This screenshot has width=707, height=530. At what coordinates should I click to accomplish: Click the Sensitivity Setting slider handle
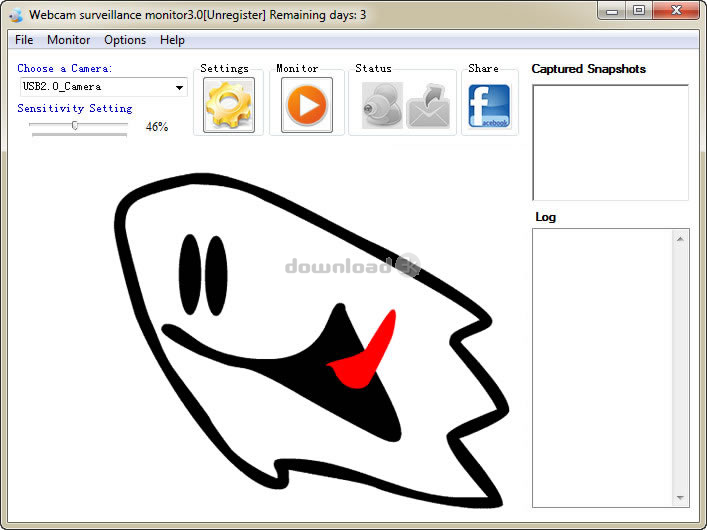tap(75, 126)
